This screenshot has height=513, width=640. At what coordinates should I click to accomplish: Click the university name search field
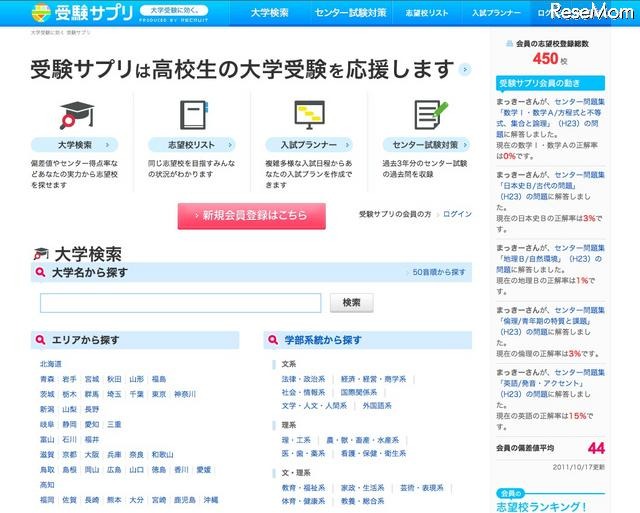[x=180, y=303]
